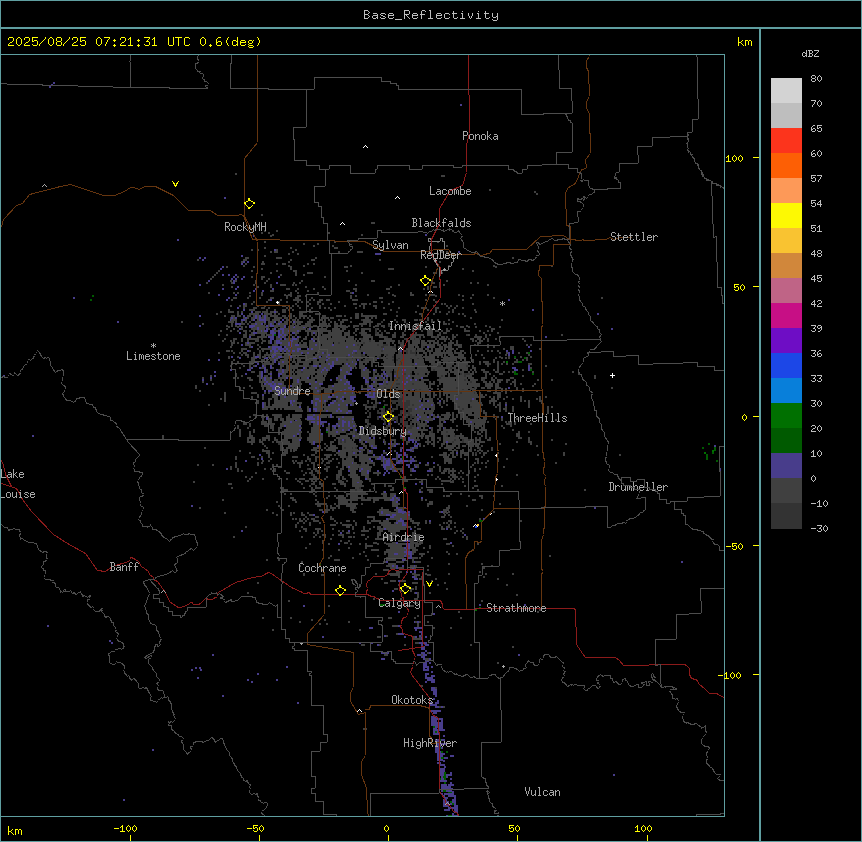Click the Didsbury label
Image resolution: width=862 pixels, height=842 pixels.
383,431
